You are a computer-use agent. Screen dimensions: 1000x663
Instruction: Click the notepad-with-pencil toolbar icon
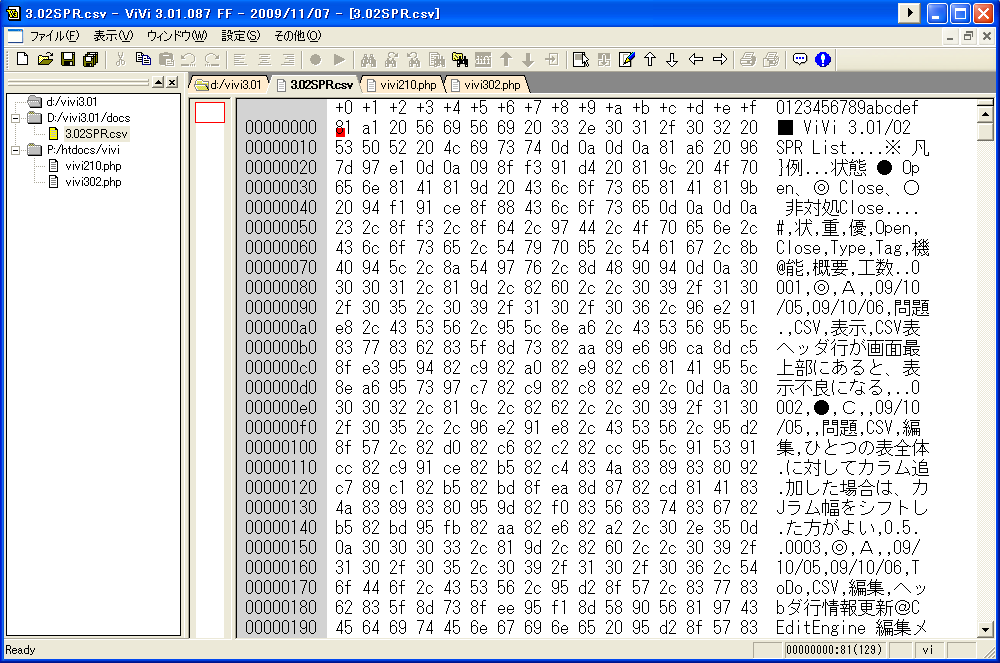pos(626,59)
